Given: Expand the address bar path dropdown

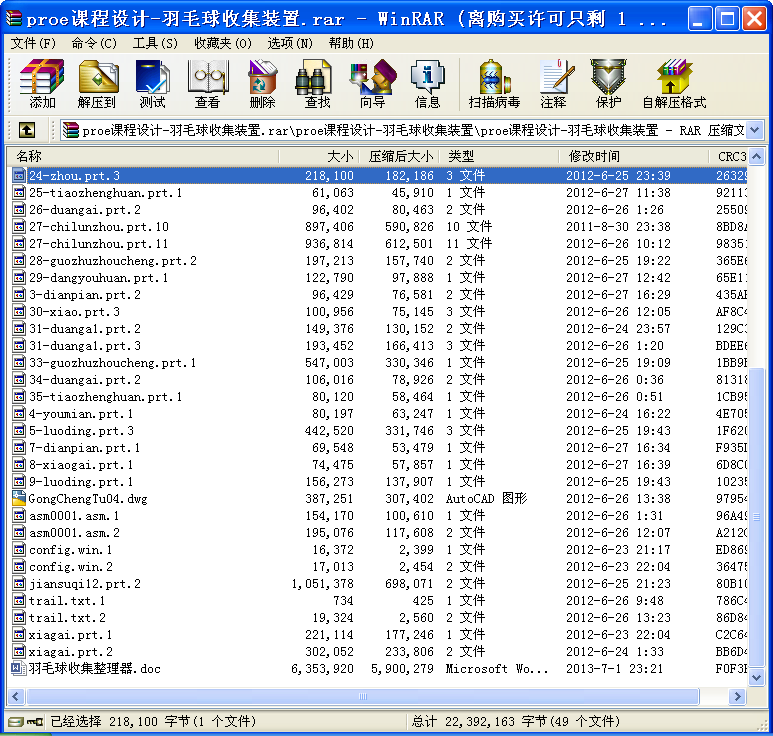Looking at the screenshot, I should 755,131.
